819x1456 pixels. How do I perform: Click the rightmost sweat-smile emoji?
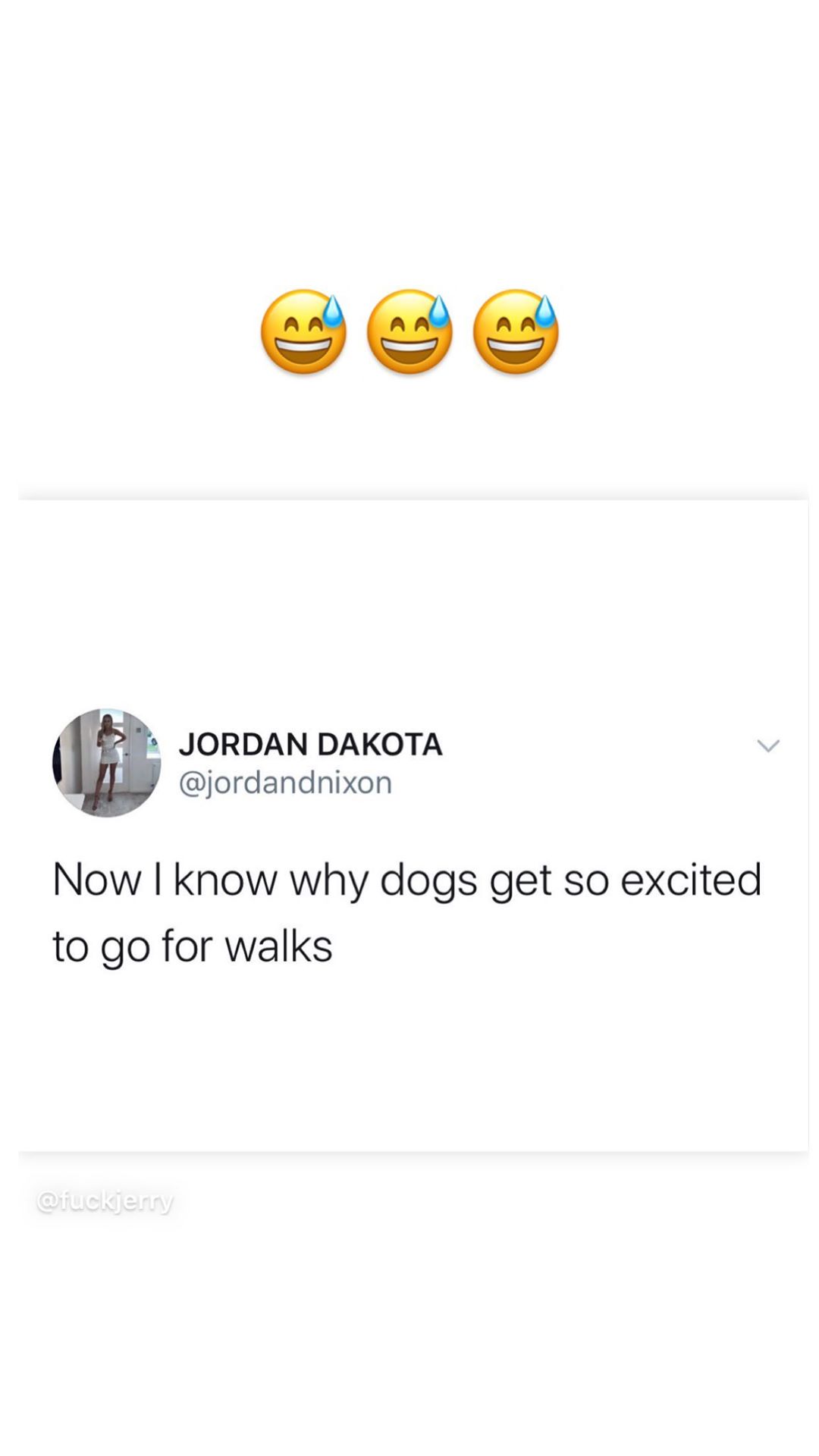(x=516, y=331)
